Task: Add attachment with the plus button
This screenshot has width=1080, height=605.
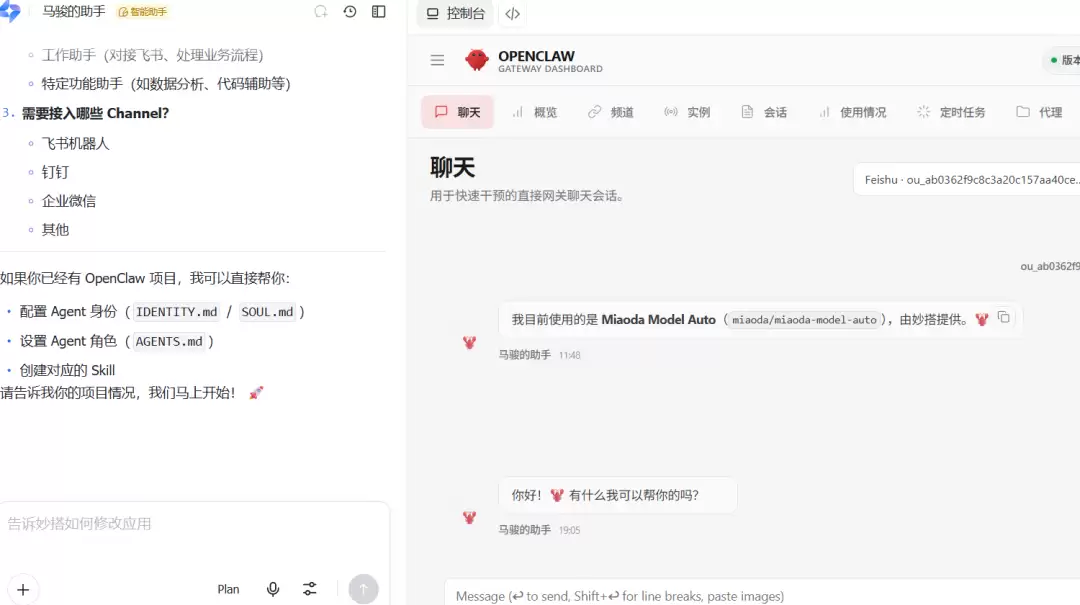Action: coord(23,590)
